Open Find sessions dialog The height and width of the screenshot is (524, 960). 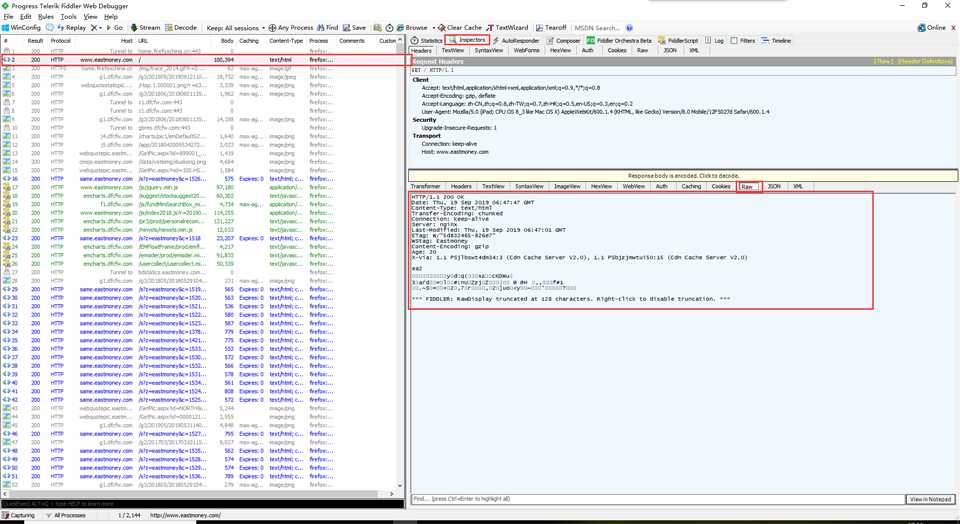pyautogui.click(x=328, y=28)
